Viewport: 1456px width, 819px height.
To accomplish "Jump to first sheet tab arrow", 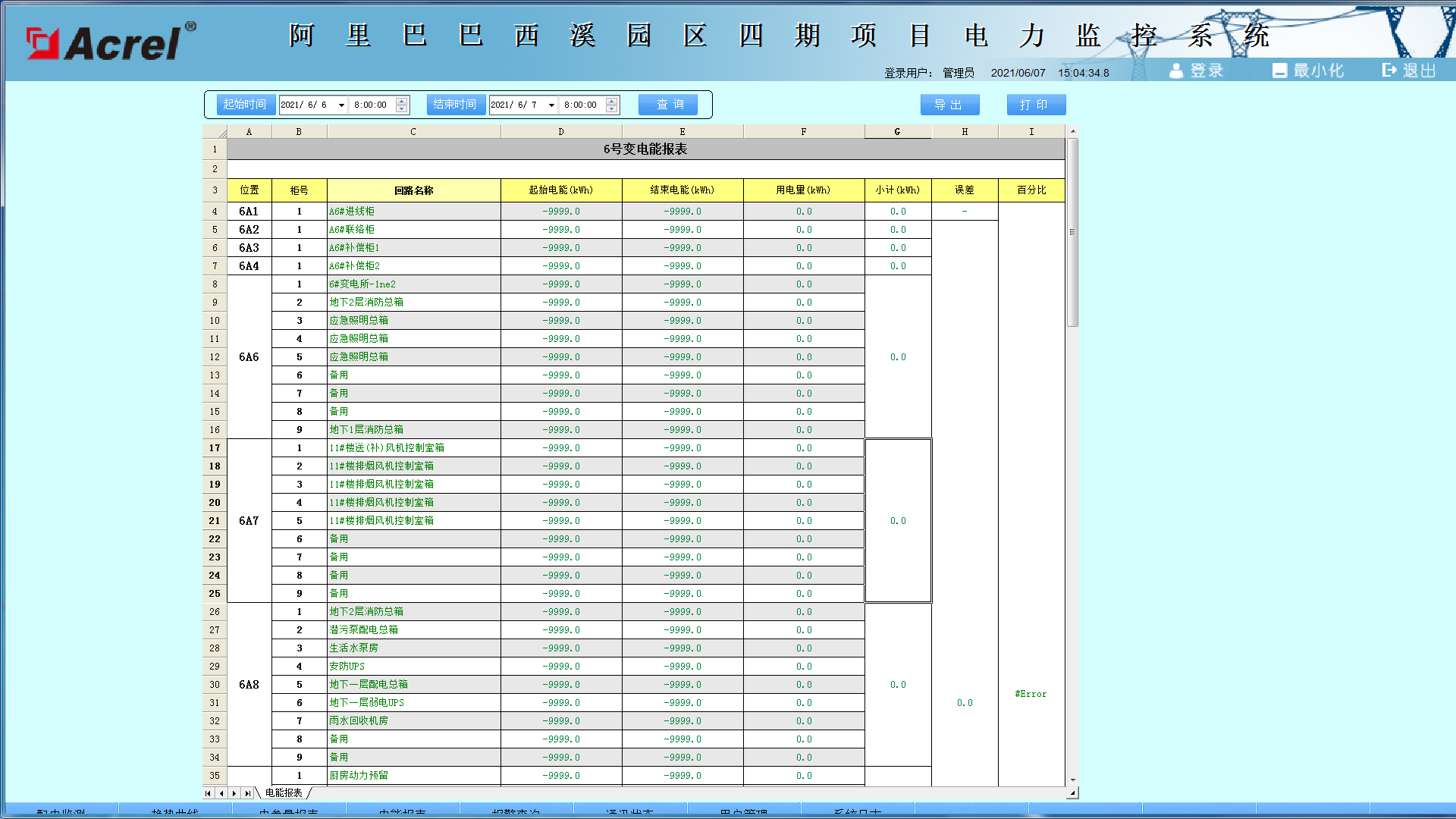I will (209, 793).
